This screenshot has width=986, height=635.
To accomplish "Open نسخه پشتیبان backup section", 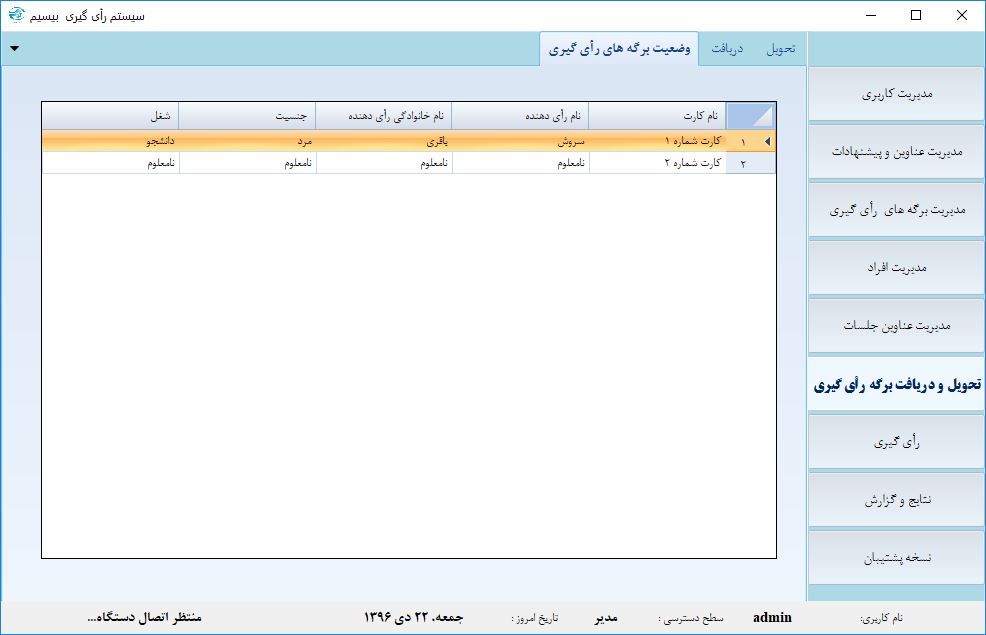I will 895,557.
